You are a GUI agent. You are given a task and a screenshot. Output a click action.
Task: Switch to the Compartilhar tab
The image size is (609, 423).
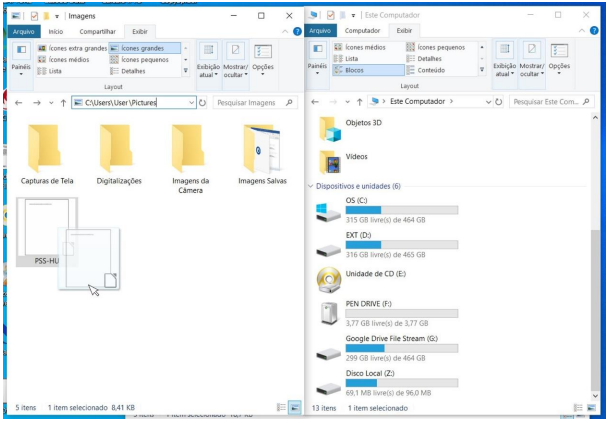(x=99, y=31)
